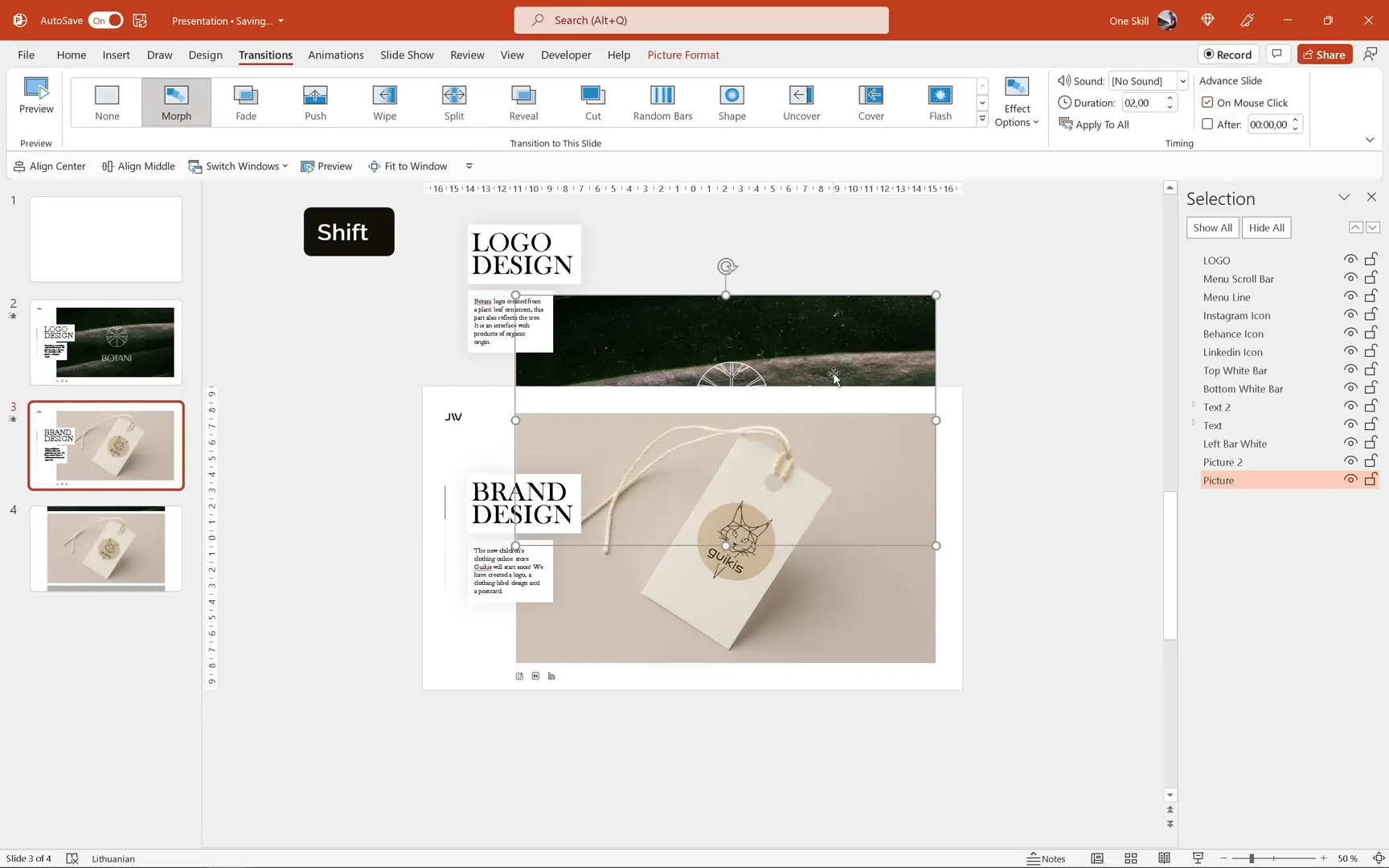The width and height of the screenshot is (1389, 868).
Task: Open Switch Windows dropdown
Action: pos(238,166)
